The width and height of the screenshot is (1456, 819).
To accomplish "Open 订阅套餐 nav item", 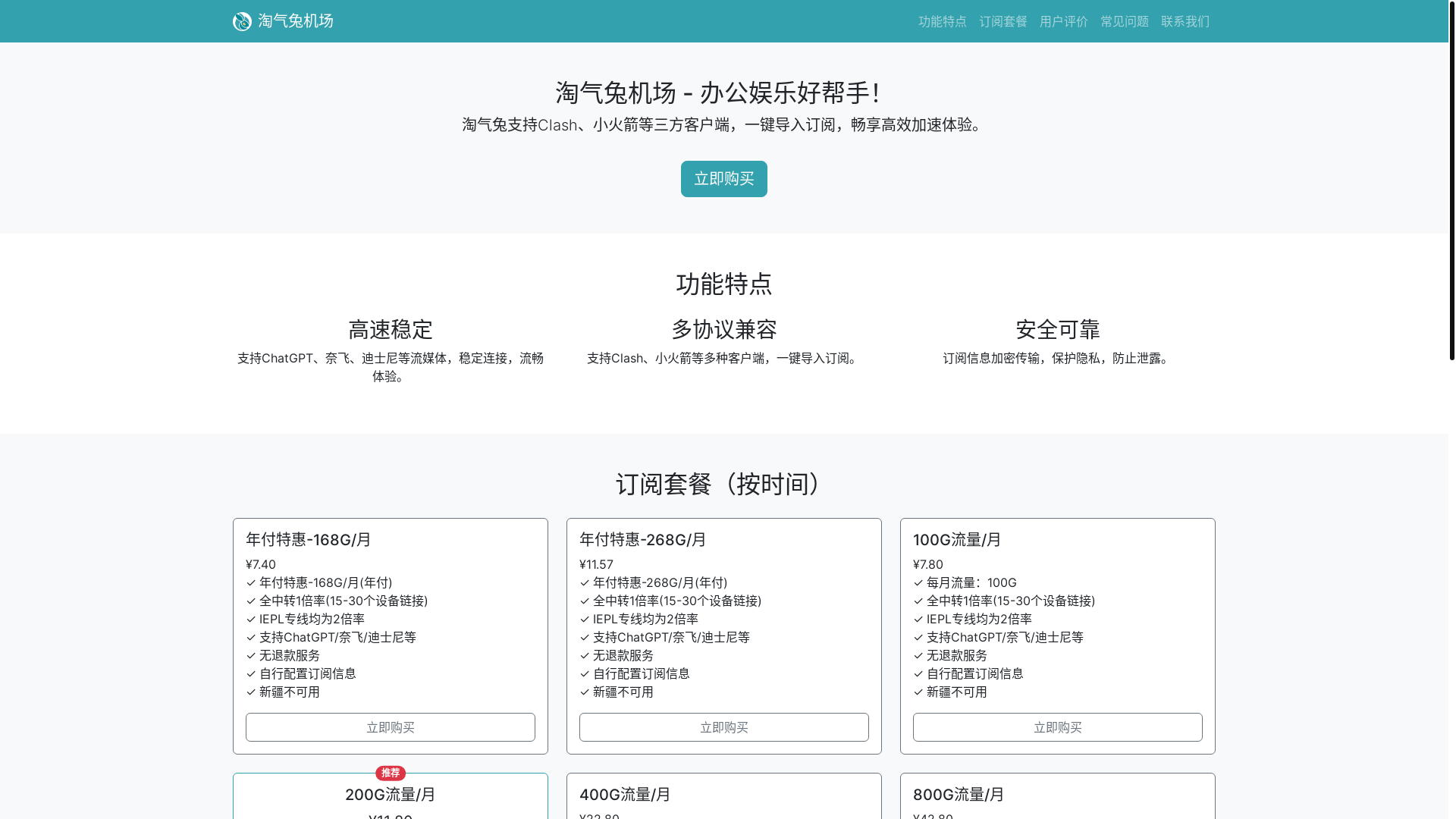I will coord(1003,21).
